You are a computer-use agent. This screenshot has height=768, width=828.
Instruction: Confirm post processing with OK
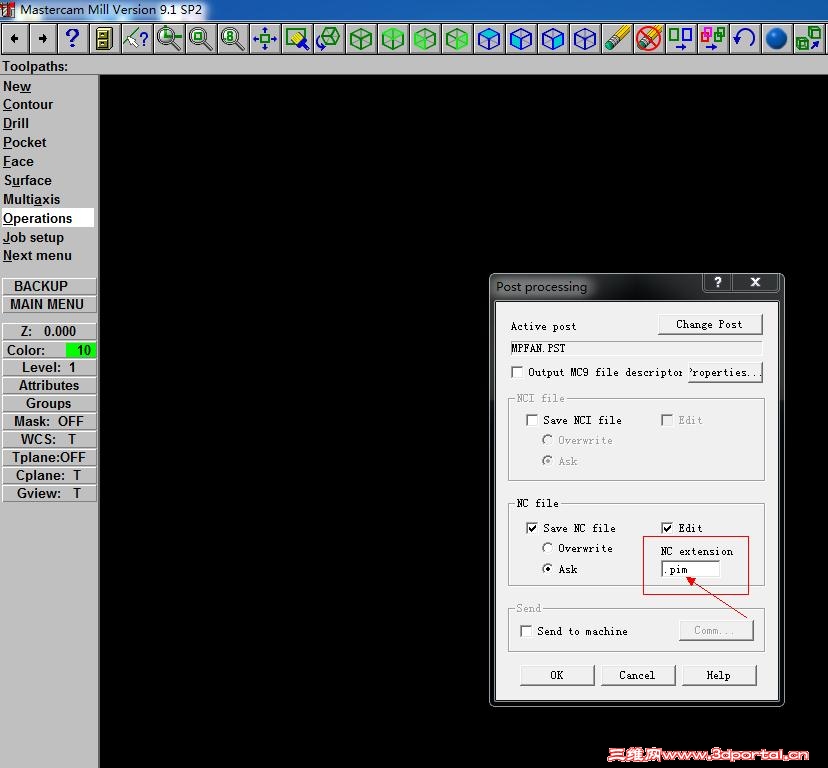(557, 675)
